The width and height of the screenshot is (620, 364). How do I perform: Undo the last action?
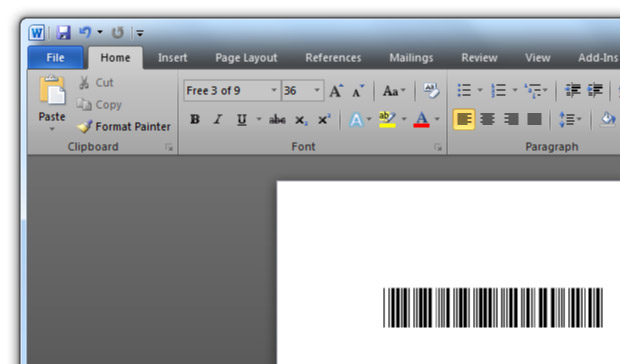85,32
